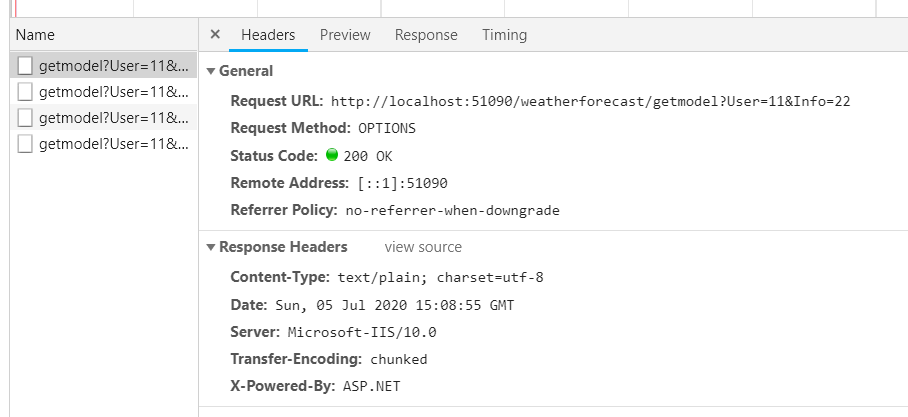Viewport: 908px width, 417px height.
Task: Click the green status code indicator
Action: pos(332,155)
